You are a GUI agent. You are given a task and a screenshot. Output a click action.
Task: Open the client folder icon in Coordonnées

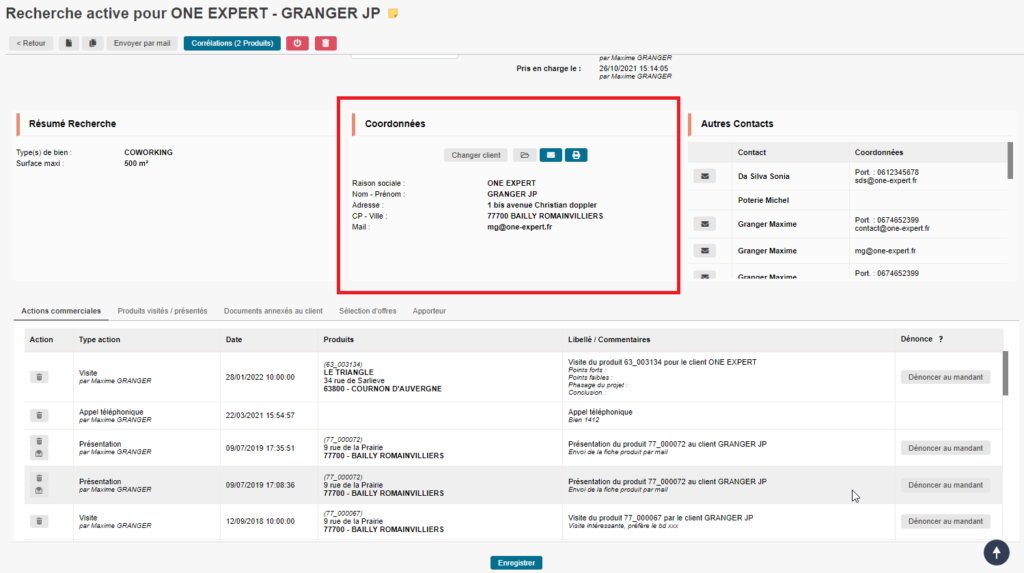[524, 155]
